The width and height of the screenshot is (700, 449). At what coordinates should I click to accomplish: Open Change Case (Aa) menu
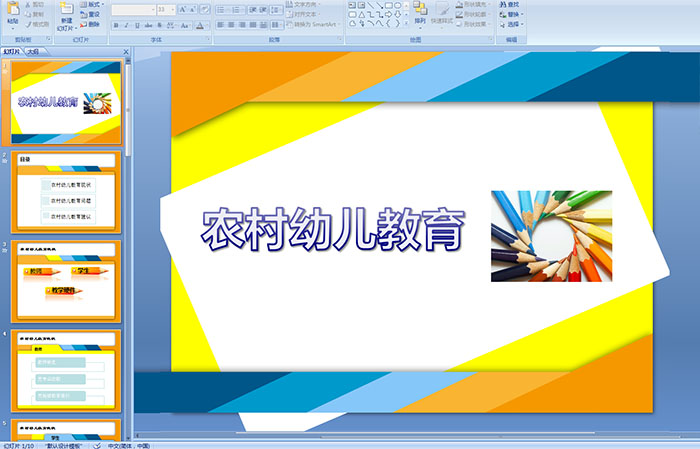coord(185,25)
